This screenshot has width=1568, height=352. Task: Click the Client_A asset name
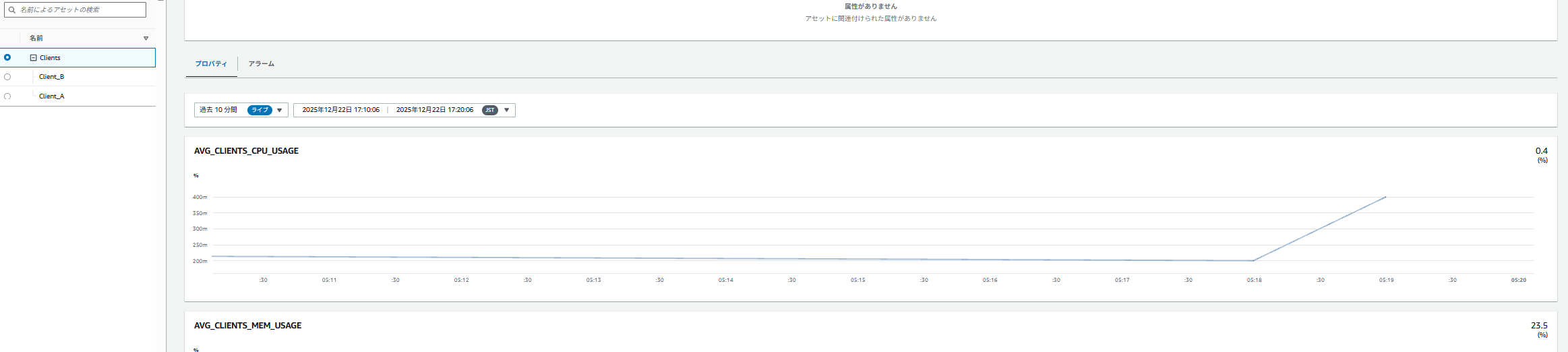pos(51,96)
